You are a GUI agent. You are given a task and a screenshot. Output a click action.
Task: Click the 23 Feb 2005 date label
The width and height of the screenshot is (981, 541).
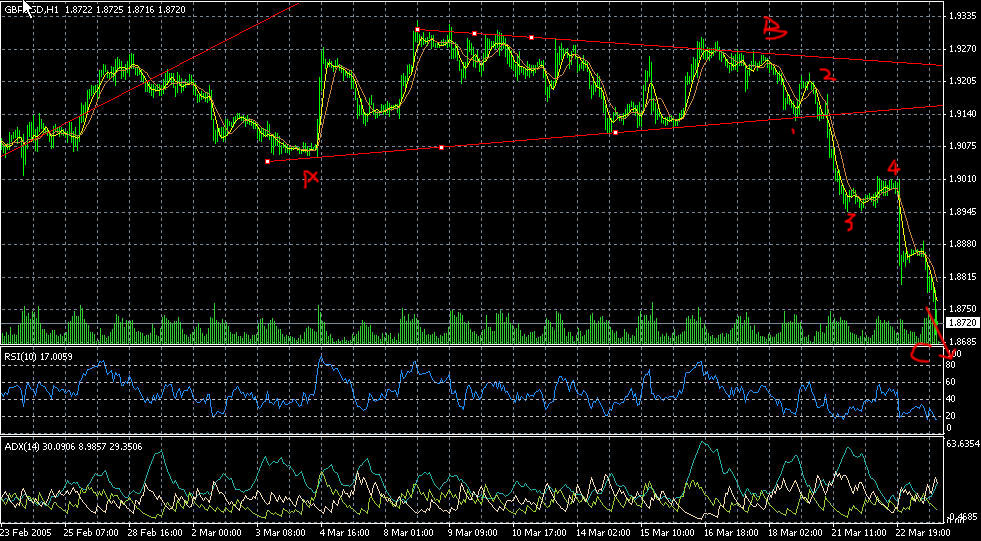point(24,532)
